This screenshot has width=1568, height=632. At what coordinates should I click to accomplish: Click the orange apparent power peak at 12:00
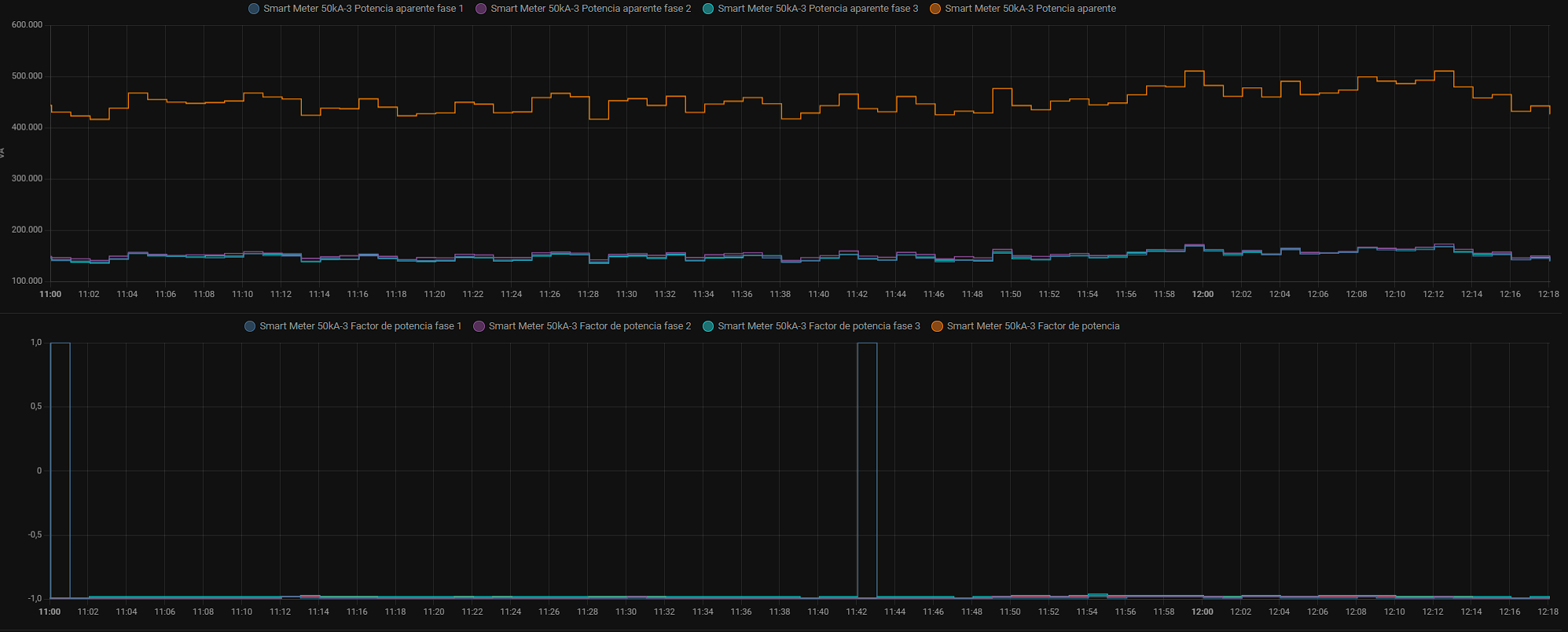(1195, 72)
